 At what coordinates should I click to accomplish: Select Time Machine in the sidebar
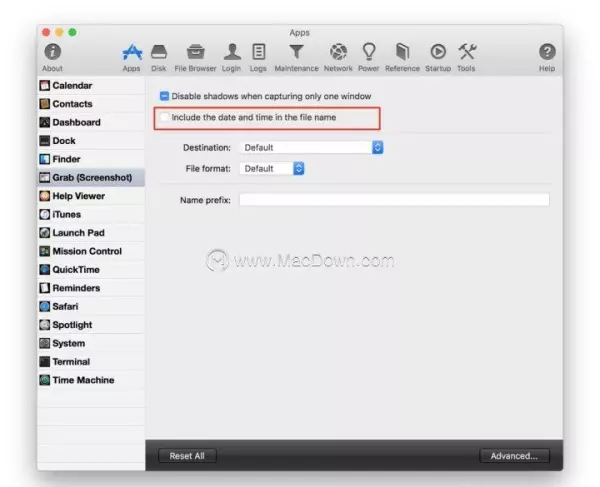(91, 380)
